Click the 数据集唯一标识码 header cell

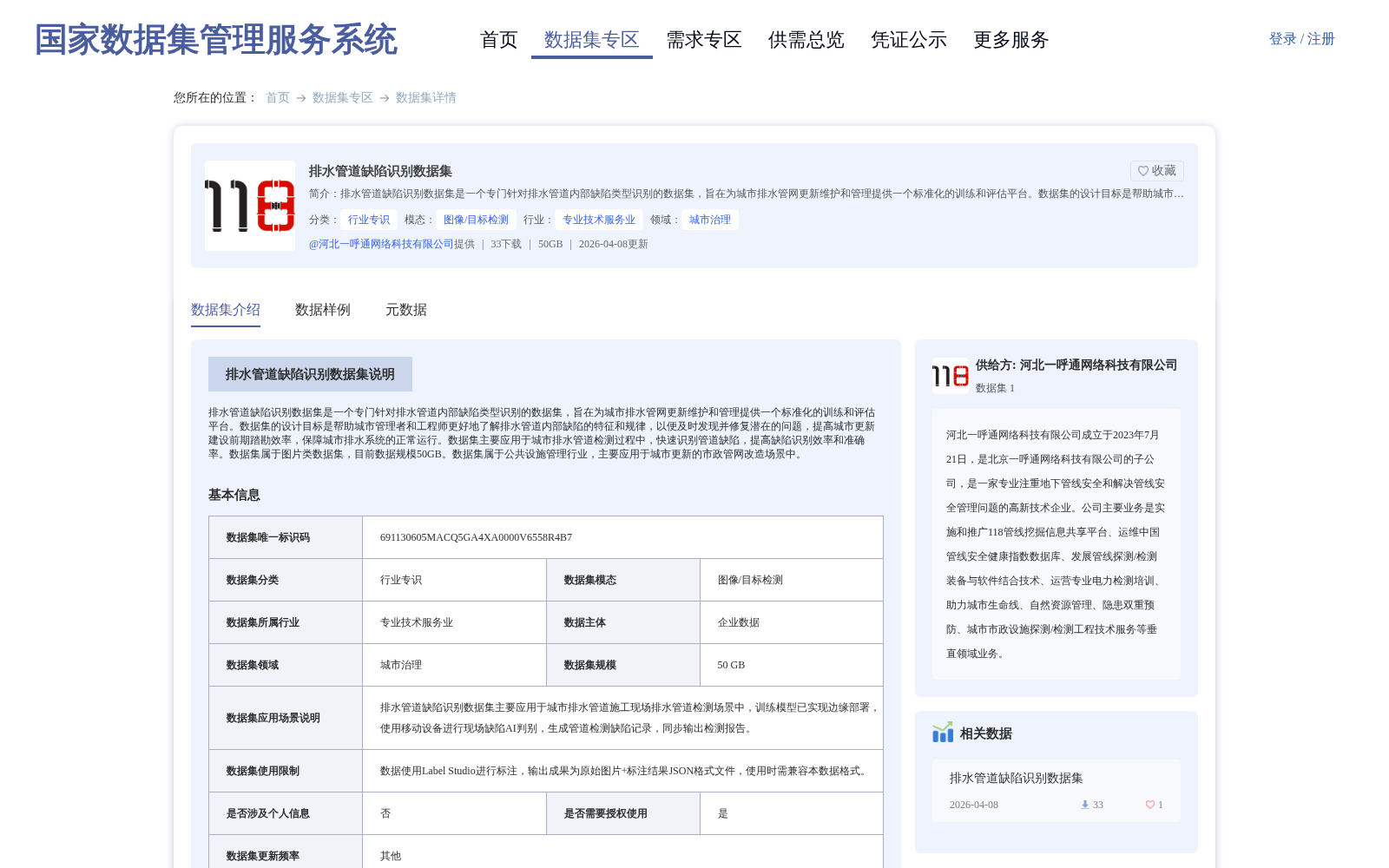point(286,537)
